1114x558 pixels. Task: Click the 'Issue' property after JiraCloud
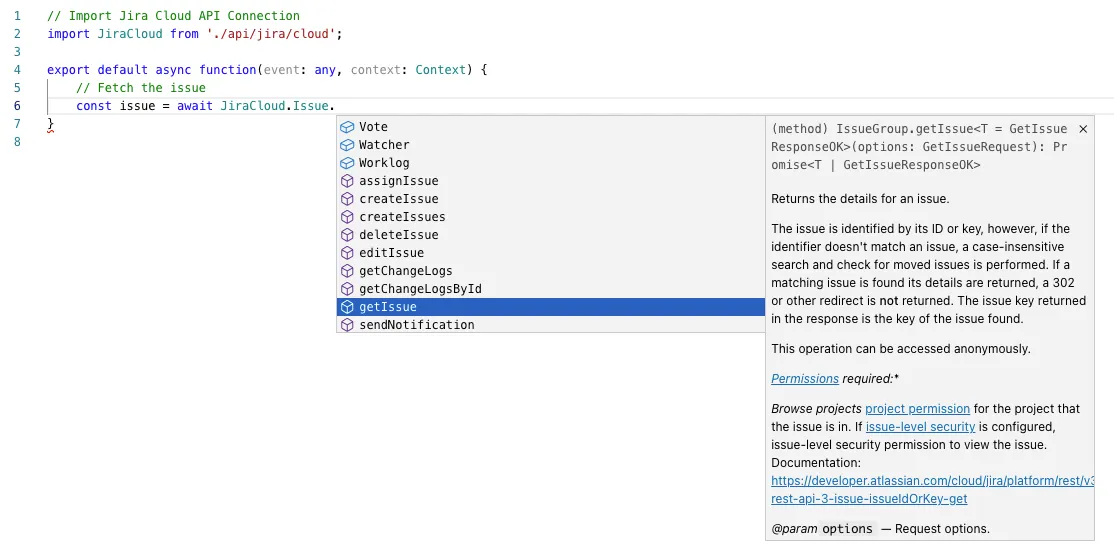(x=310, y=106)
